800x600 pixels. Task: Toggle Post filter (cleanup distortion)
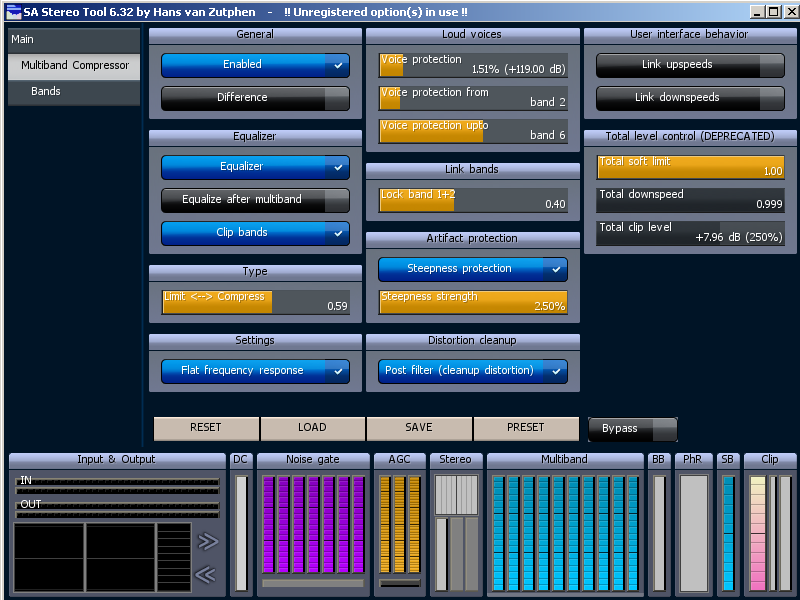click(473, 371)
